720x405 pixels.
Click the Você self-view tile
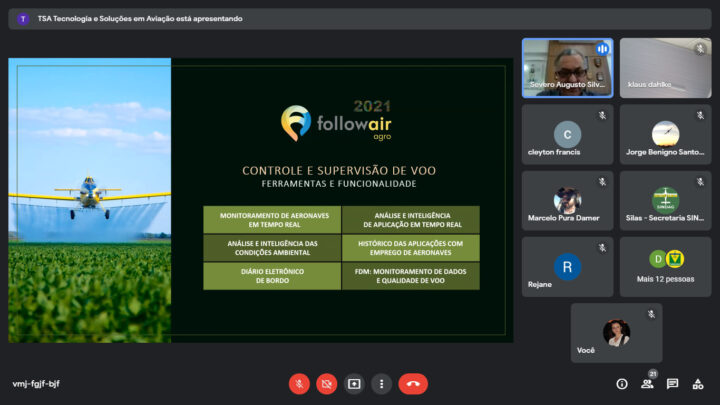[x=616, y=332]
